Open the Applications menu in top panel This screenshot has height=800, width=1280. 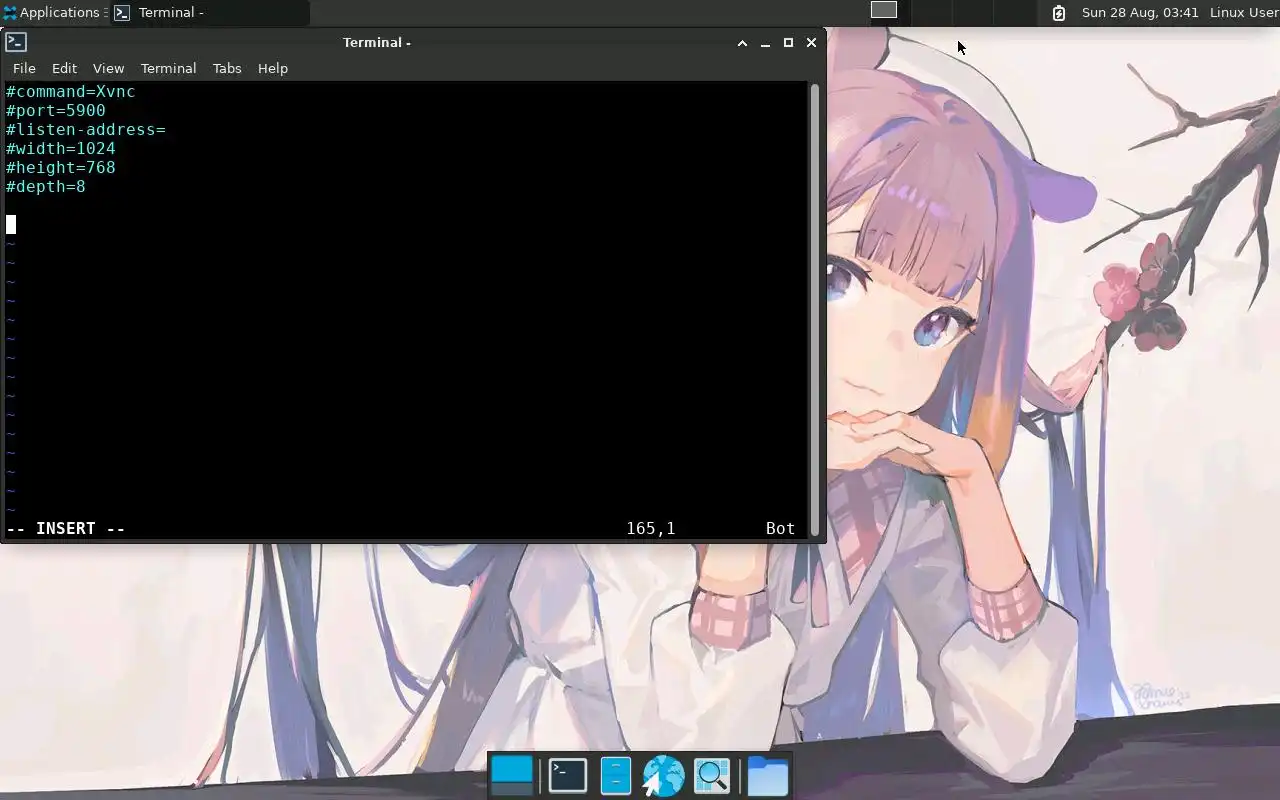pyautogui.click(x=55, y=13)
